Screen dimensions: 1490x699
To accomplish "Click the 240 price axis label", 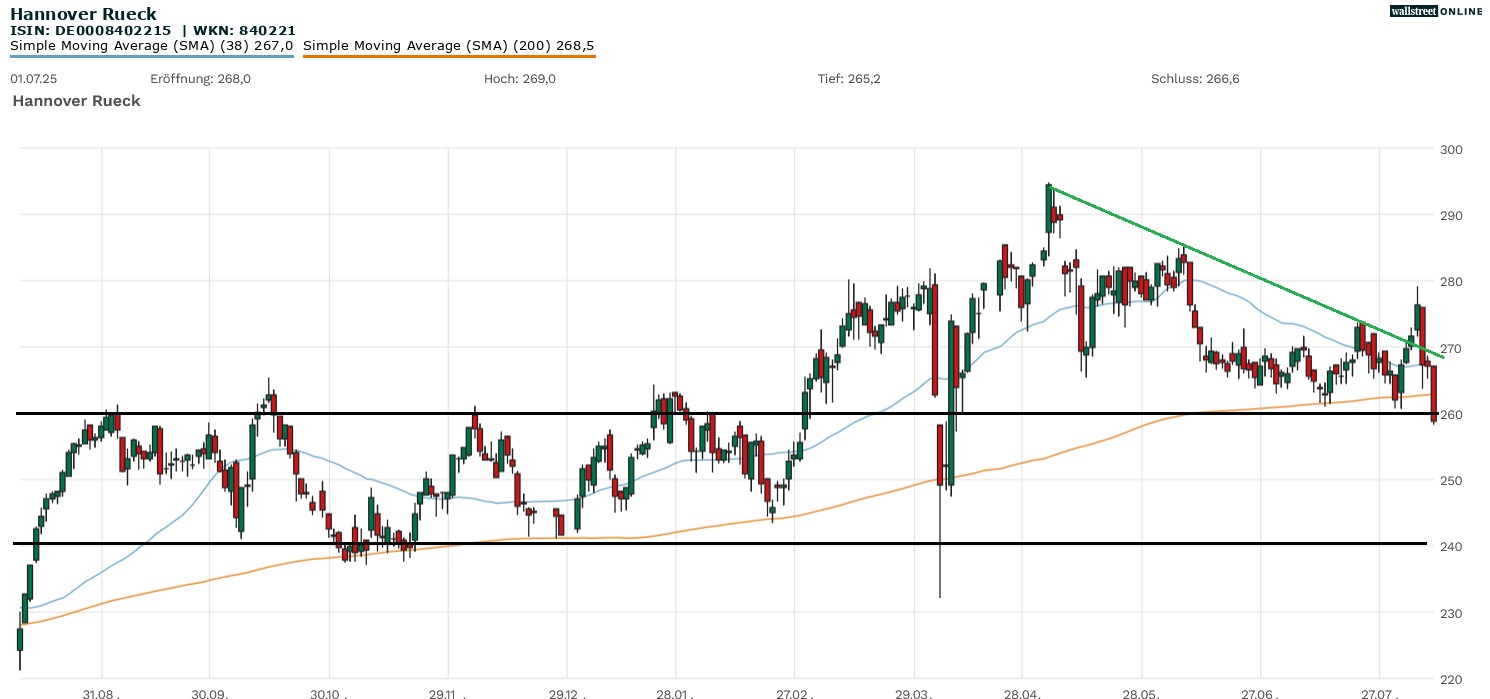I will [1451, 547].
